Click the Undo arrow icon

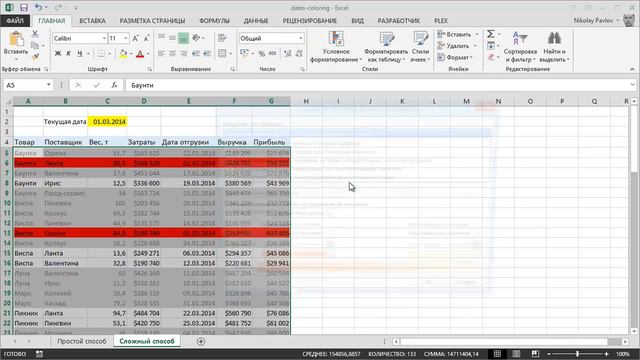click(38, 7)
